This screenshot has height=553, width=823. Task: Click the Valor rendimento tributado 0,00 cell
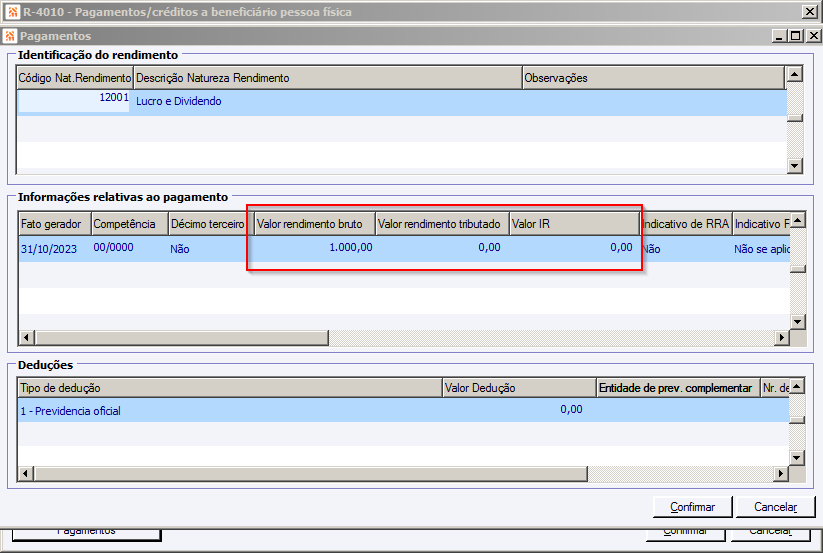point(442,248)
